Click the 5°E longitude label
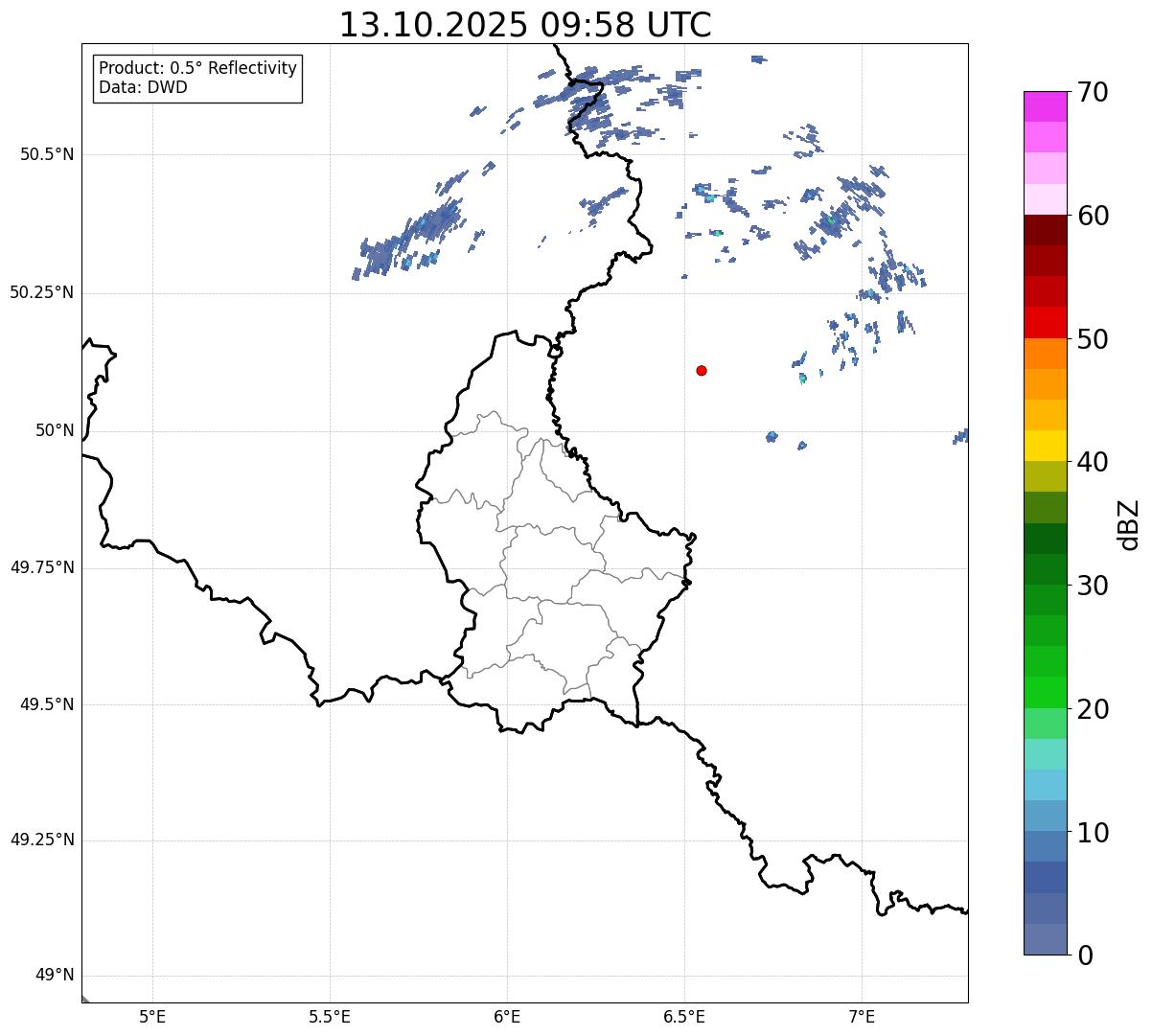The image size is (1152, 1036). click(152, 1017)
